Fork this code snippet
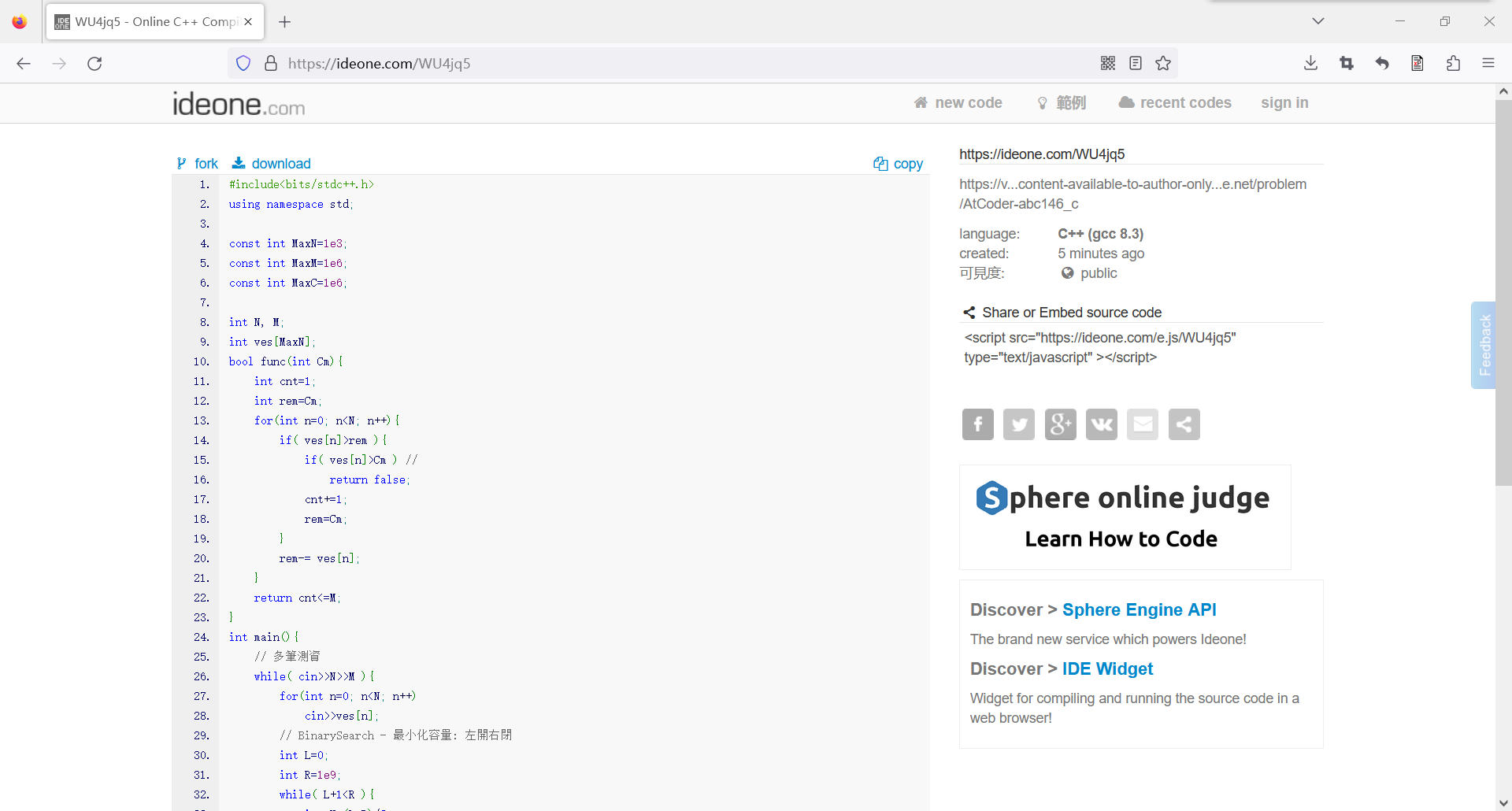The height and width of the screenshot is (811, 1512). point(198,164)
